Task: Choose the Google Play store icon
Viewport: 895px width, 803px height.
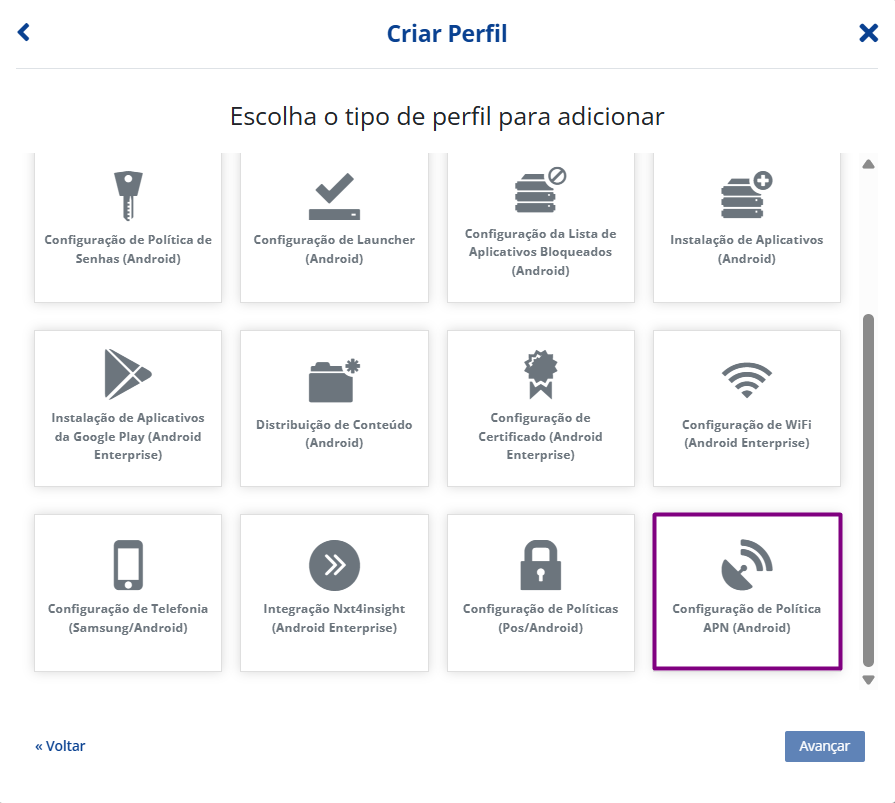Action: [127, 375]
